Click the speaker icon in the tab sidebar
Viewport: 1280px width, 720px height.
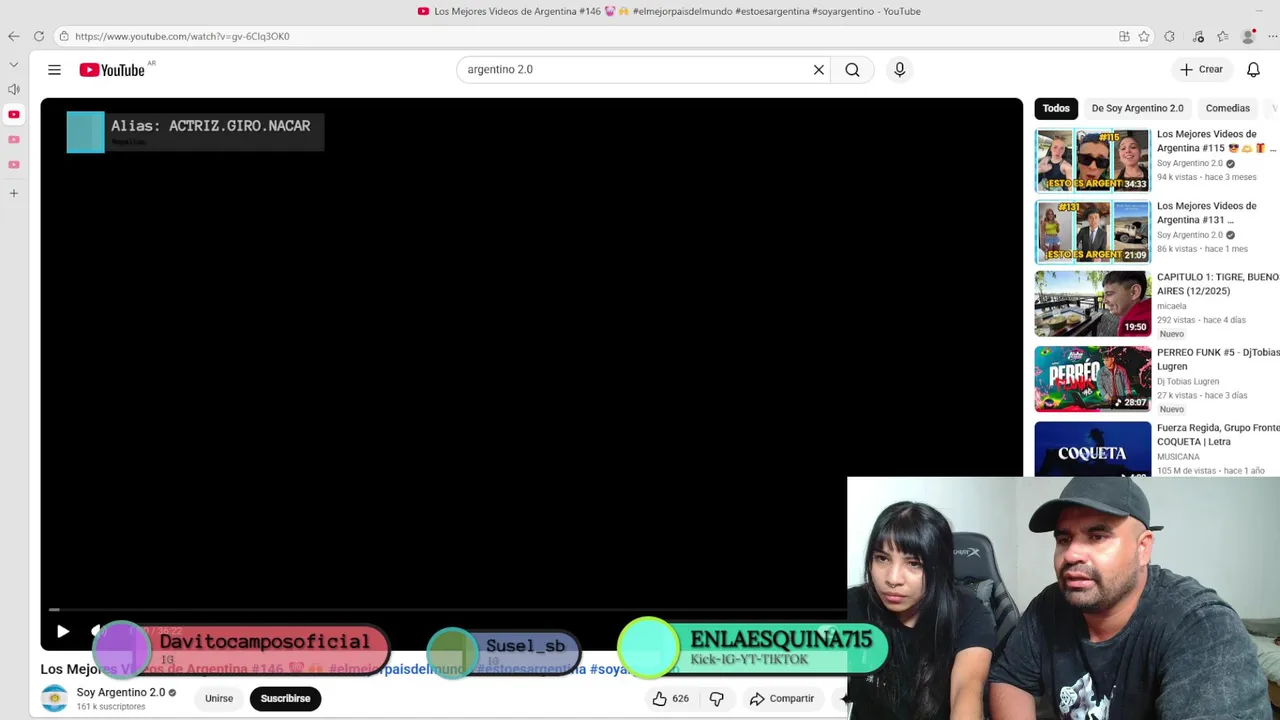pos(13,89)
